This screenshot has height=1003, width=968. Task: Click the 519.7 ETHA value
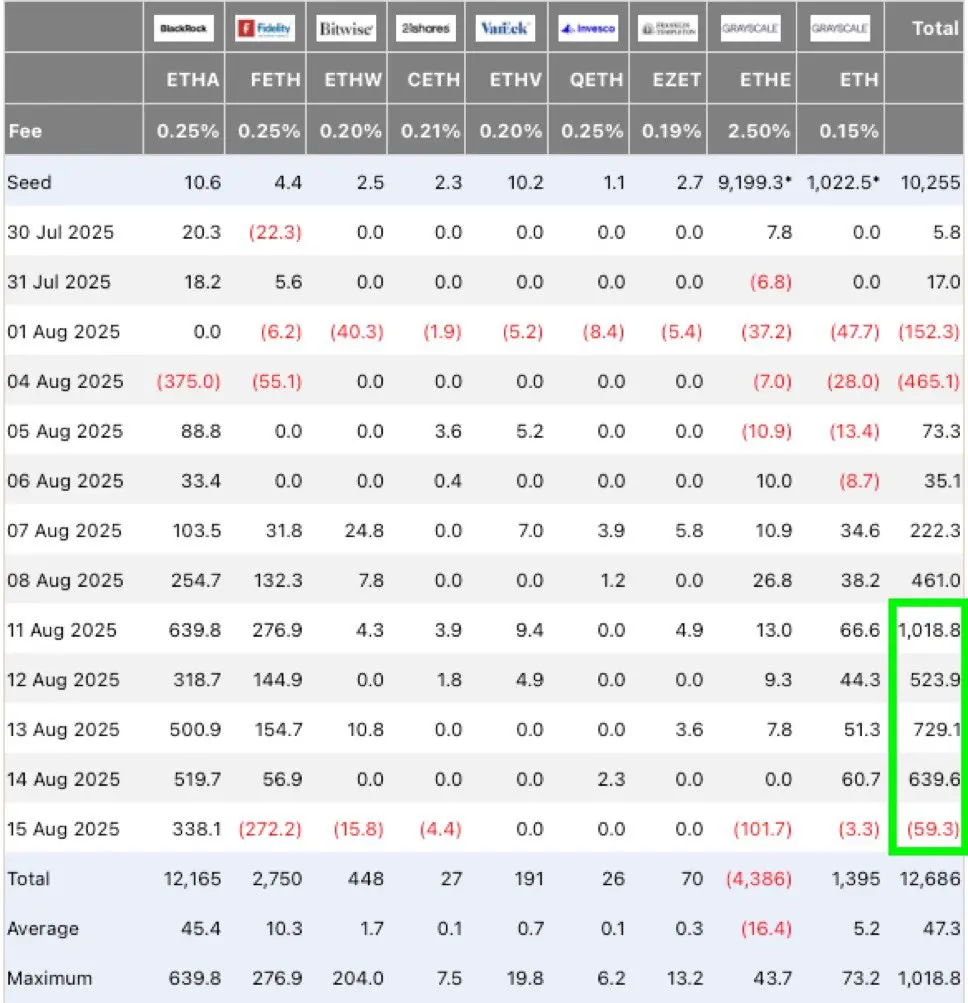click(198, 779)
